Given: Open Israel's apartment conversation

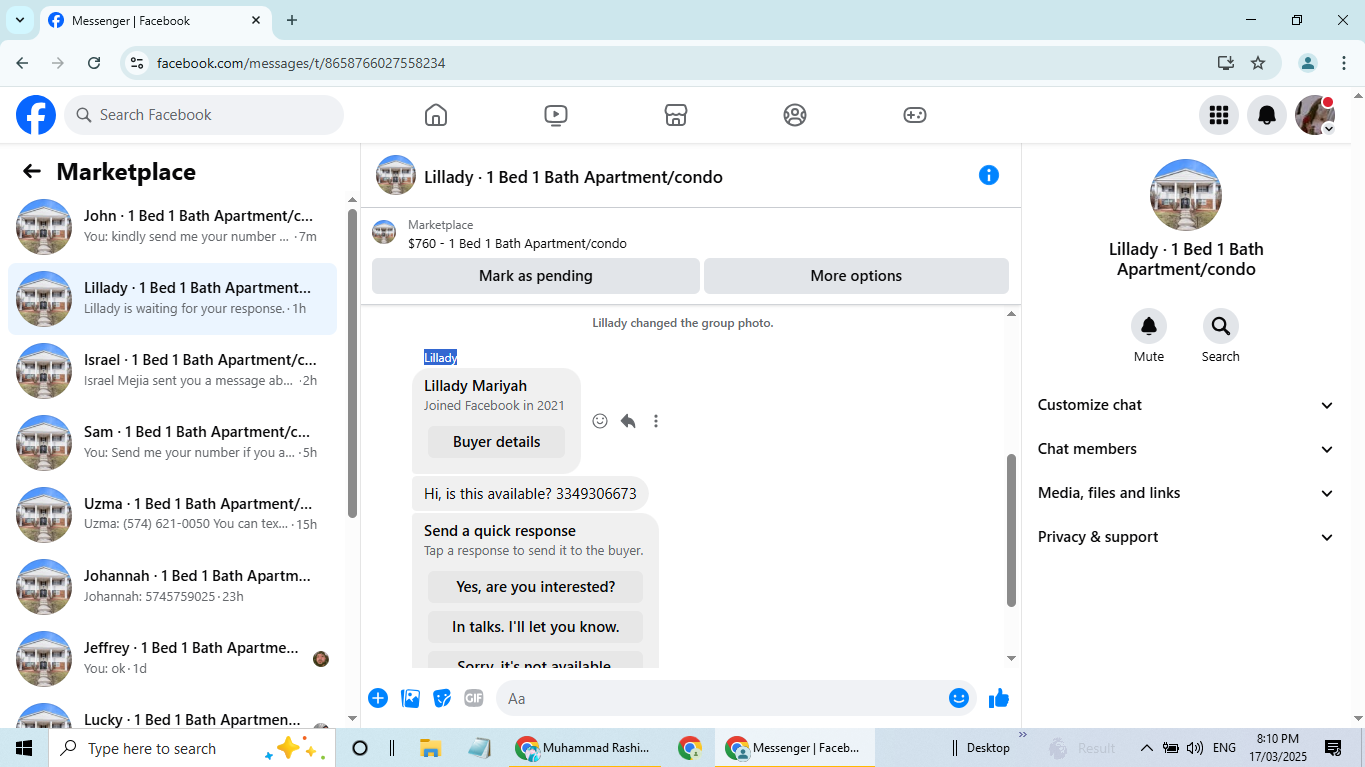Looking at the screenshot, I should (x=172, y=371).
